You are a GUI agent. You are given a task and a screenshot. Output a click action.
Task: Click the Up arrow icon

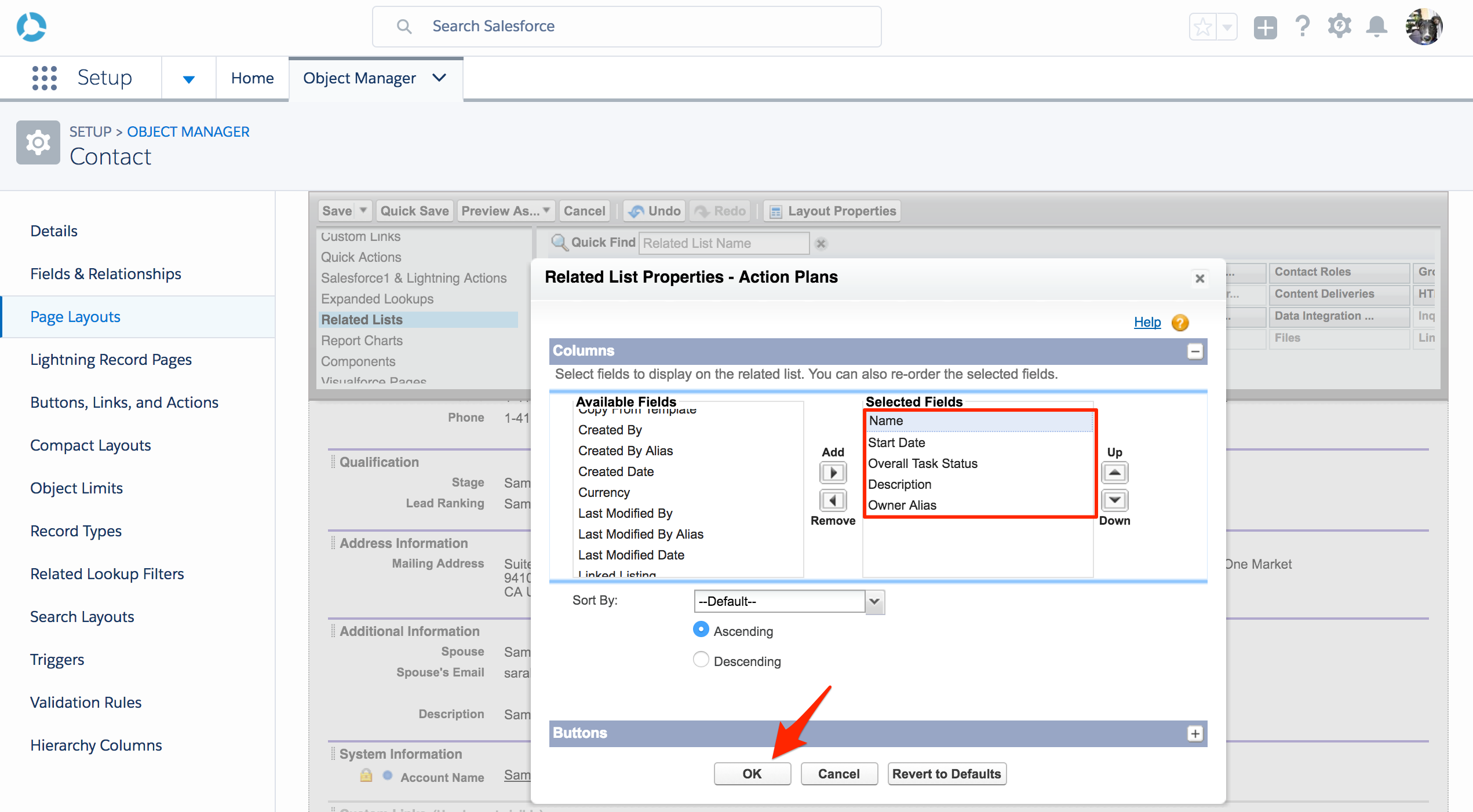1114,473
